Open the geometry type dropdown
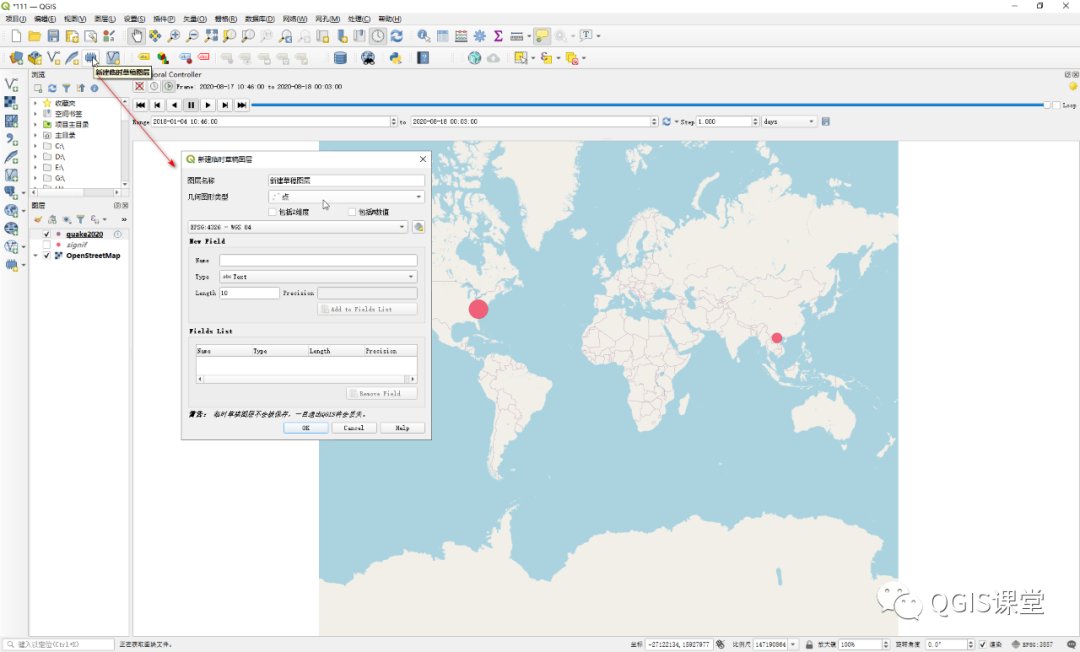 tap(346, 197)
